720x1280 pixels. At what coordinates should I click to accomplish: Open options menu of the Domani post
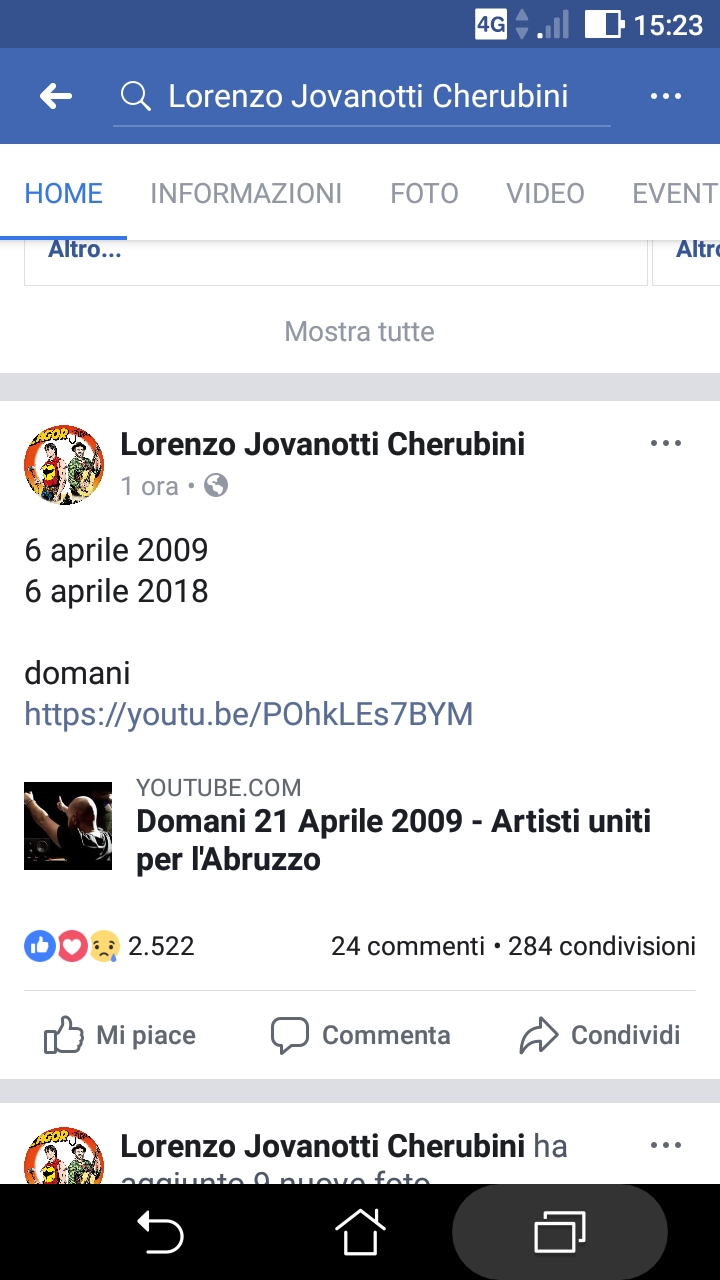coord(665,443)
